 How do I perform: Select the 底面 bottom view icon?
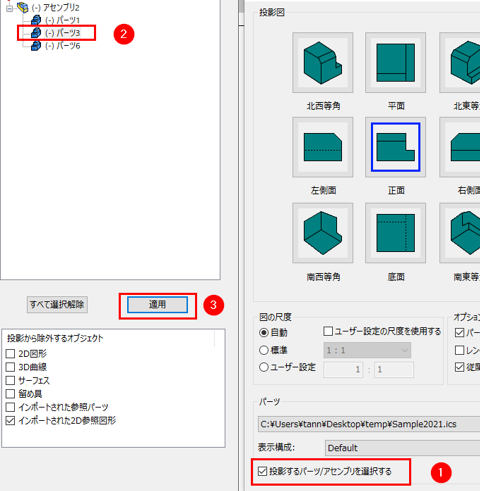[395, 233]
